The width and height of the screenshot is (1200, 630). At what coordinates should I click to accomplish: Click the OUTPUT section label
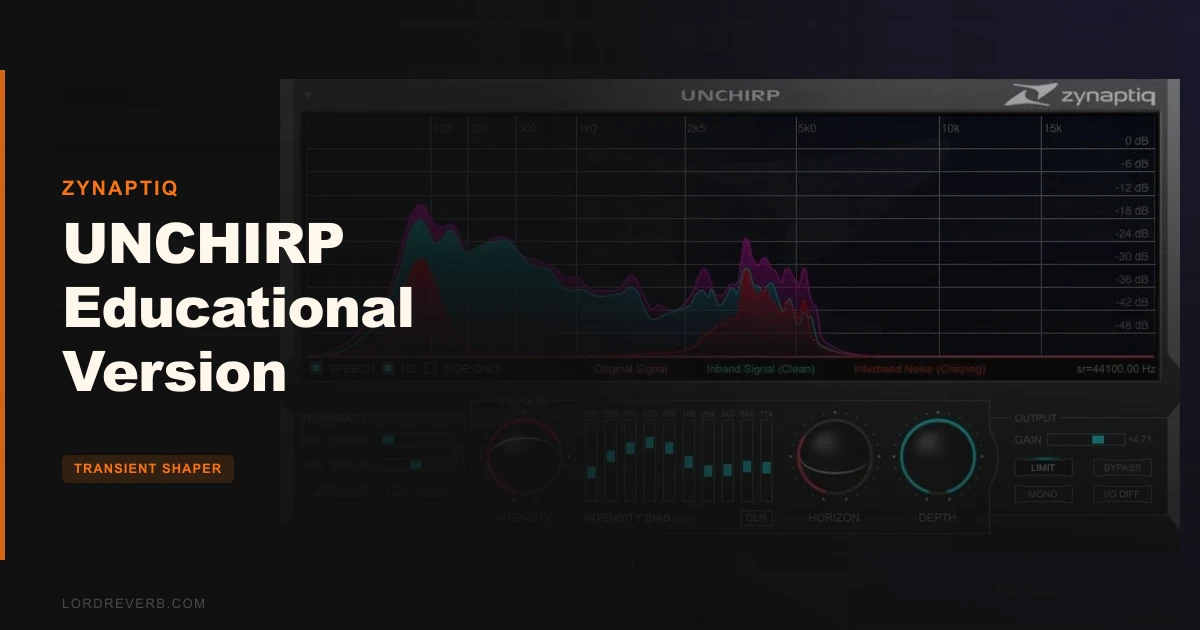click(1035, 418)
